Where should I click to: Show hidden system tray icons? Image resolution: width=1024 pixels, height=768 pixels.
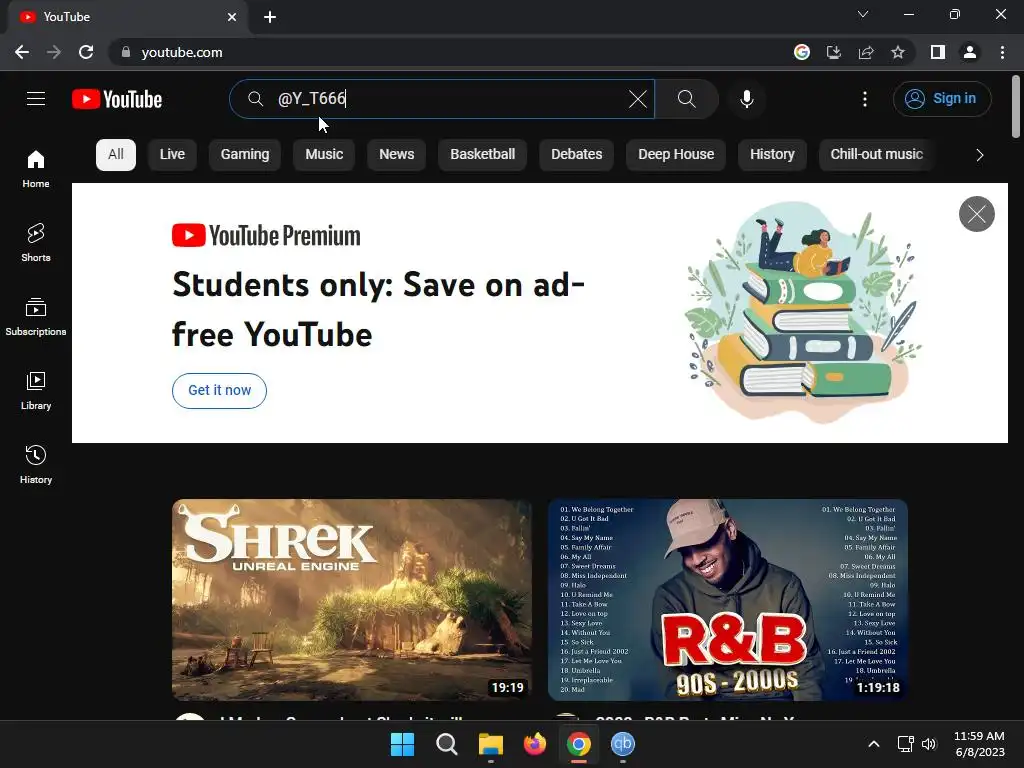point(874,744)
